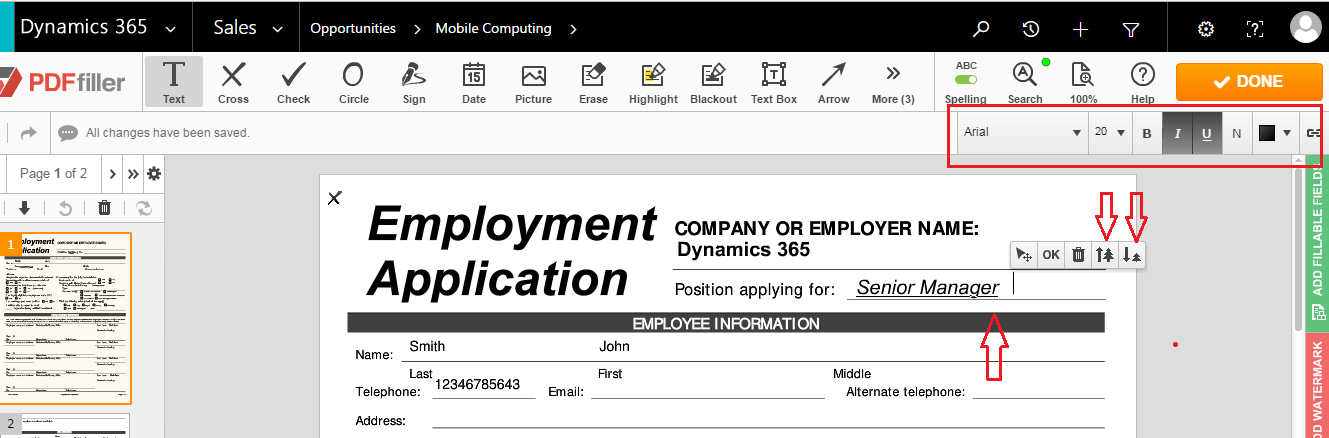Select the Picture tool
1329x438 pixels.
[533, 81]
